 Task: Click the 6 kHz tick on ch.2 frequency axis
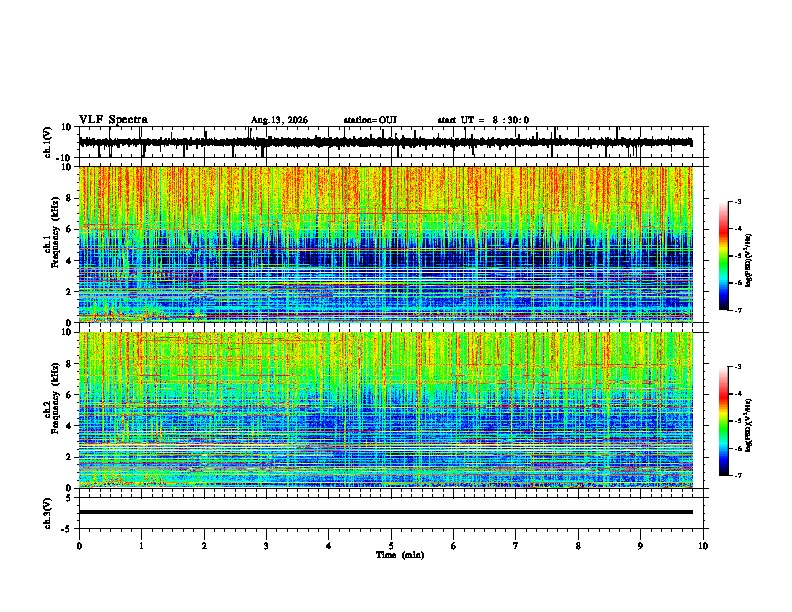[69, 395]
